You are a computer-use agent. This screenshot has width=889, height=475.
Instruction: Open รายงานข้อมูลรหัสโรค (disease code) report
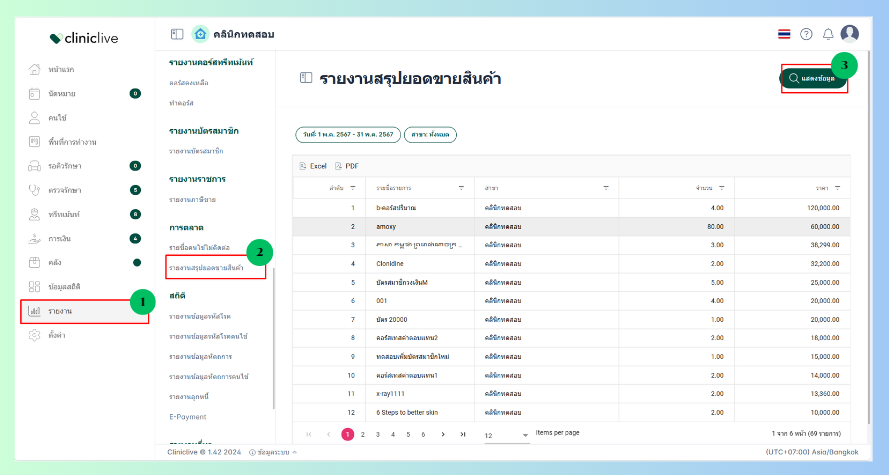coord(200,316)
